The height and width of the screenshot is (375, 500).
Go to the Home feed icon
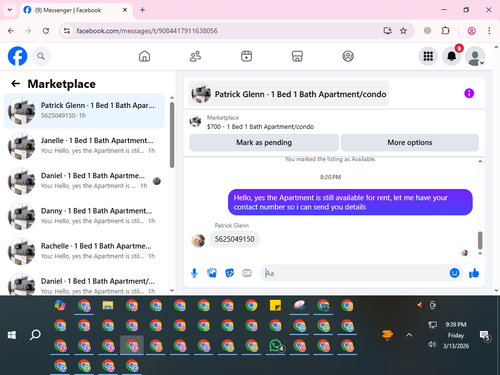coord(144,56)
